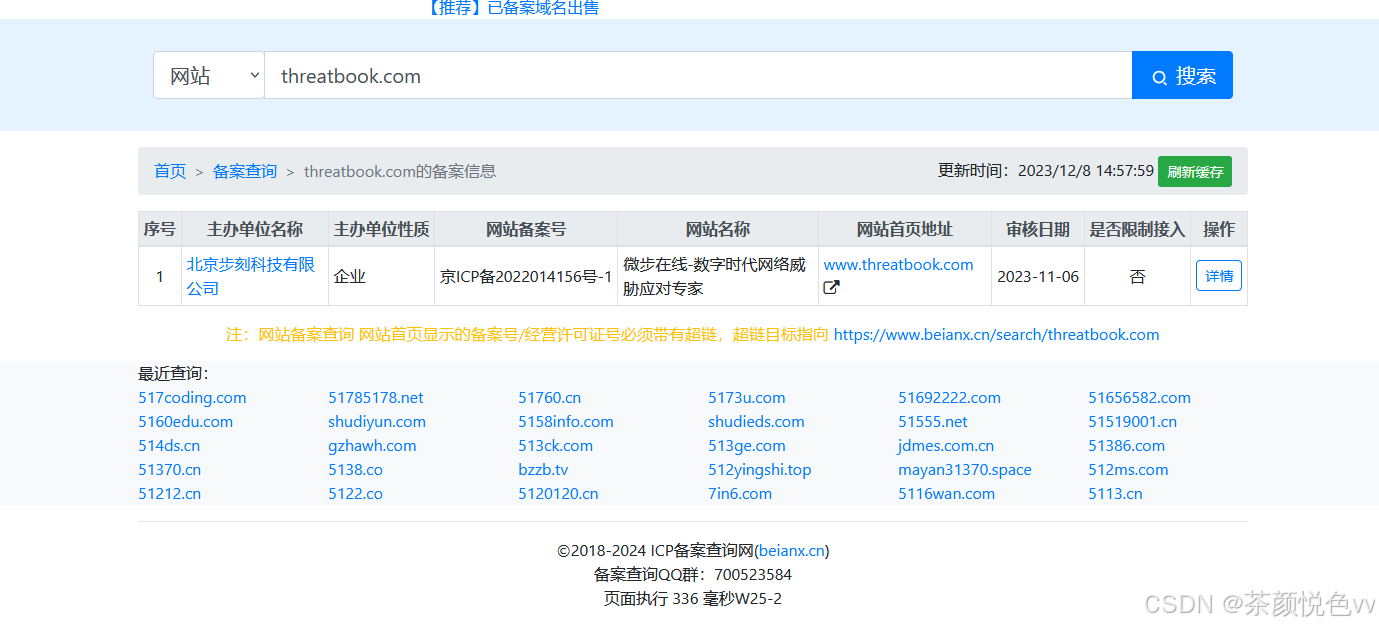Screen dimensions: 1379x627
Task: Open the beianx.cn footer link
Action: point(792,551)
